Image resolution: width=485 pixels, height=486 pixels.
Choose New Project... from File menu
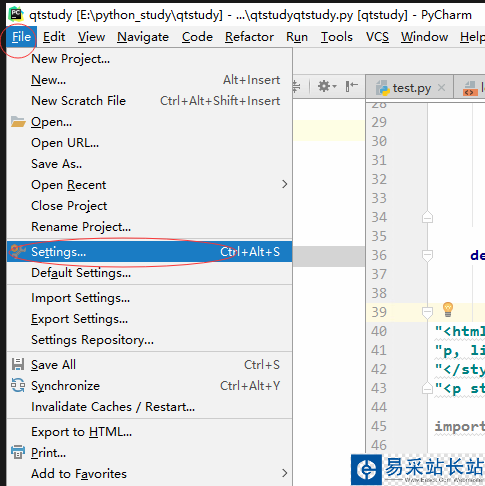149,59
